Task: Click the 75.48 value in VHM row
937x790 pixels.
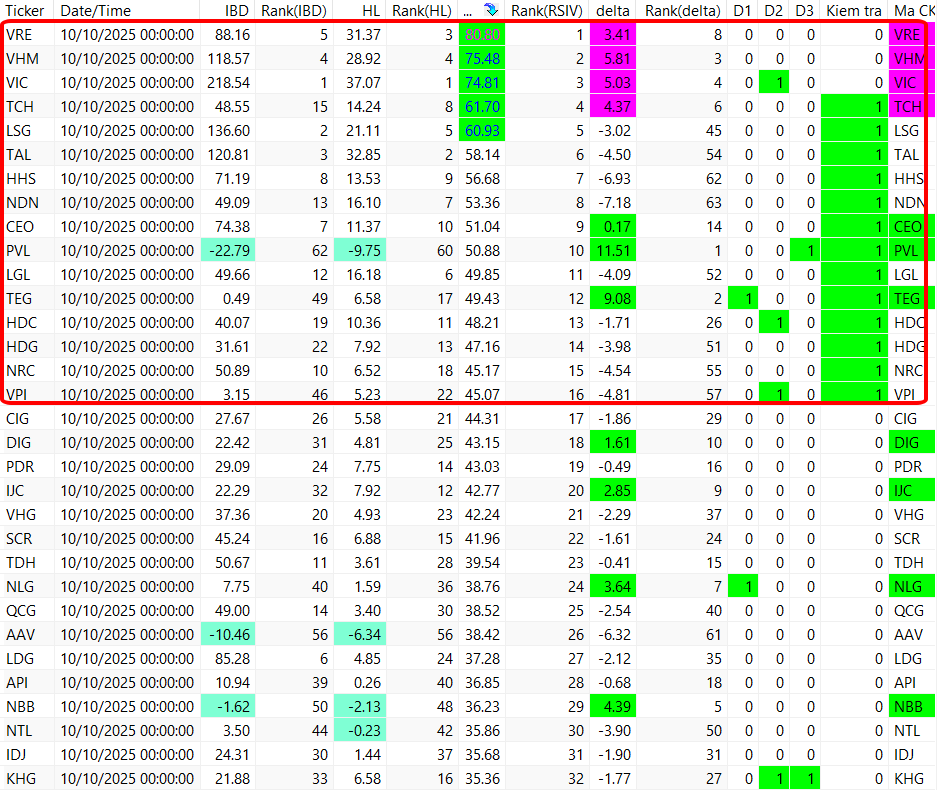Action: pyautogui.click(x=482, y=59)
